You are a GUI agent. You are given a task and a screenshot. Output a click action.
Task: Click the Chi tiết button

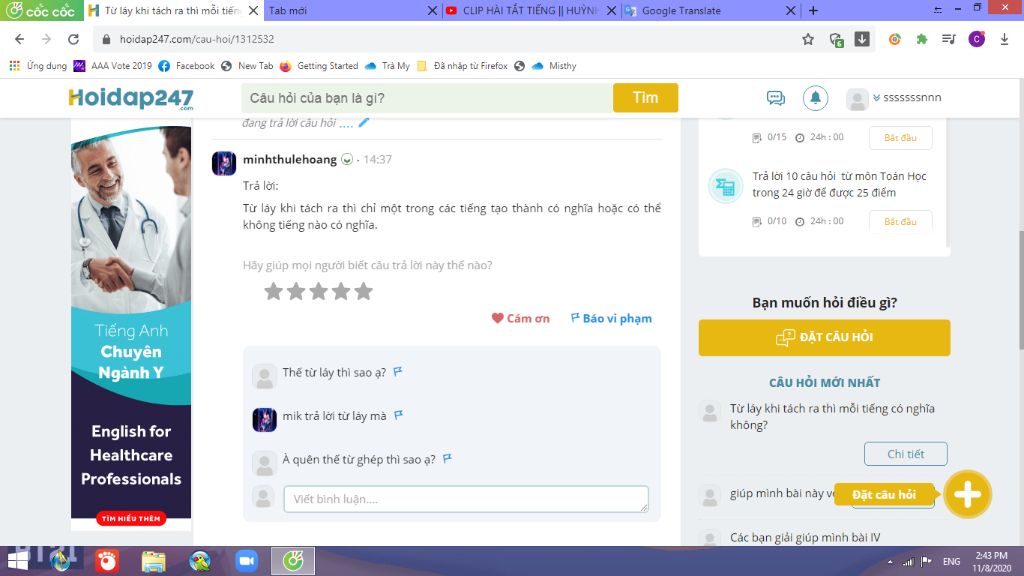point(905,454)
